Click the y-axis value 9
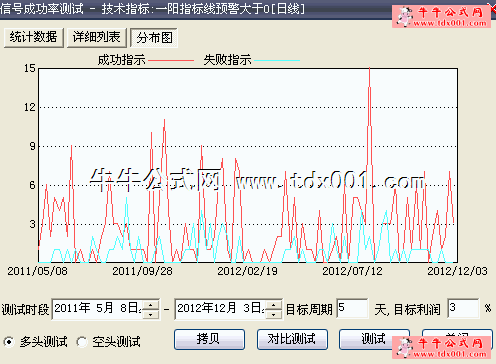Viewport: 496px width, 364px height. tap(32, 146)
